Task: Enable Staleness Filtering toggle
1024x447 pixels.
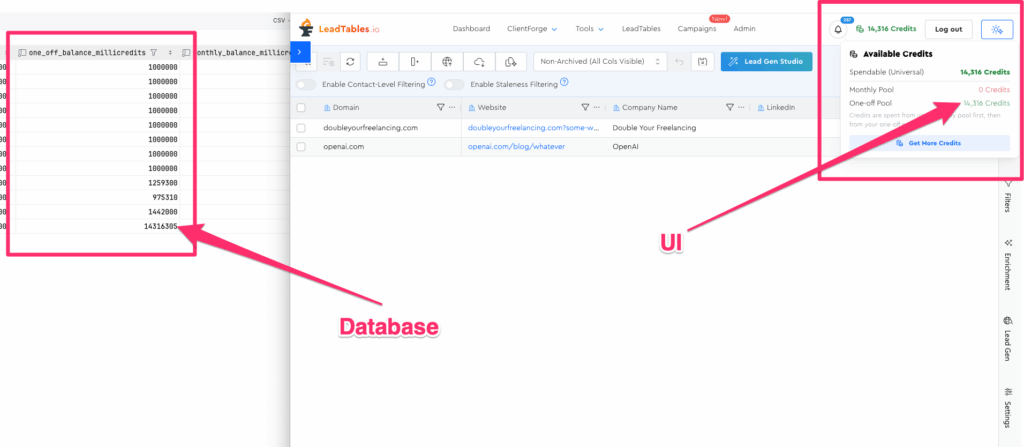Action: pos(454,85)
